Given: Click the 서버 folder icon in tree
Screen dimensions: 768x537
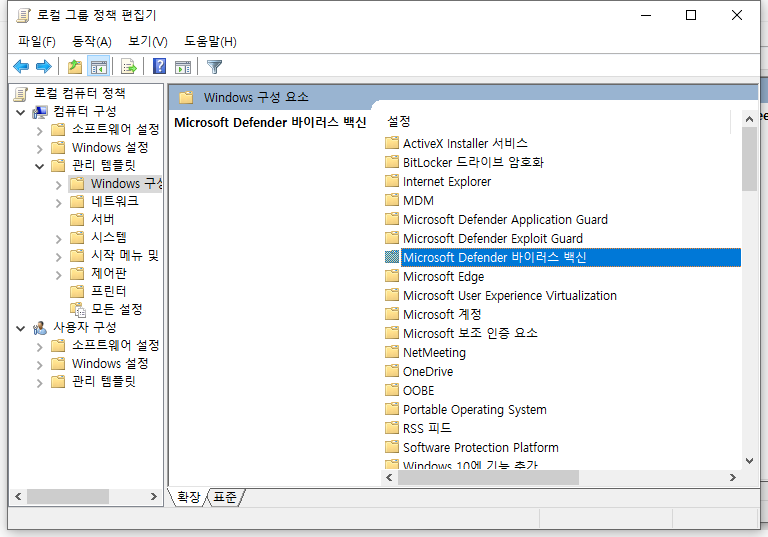Looking at the screenshot, I should [x=77, y=220].
